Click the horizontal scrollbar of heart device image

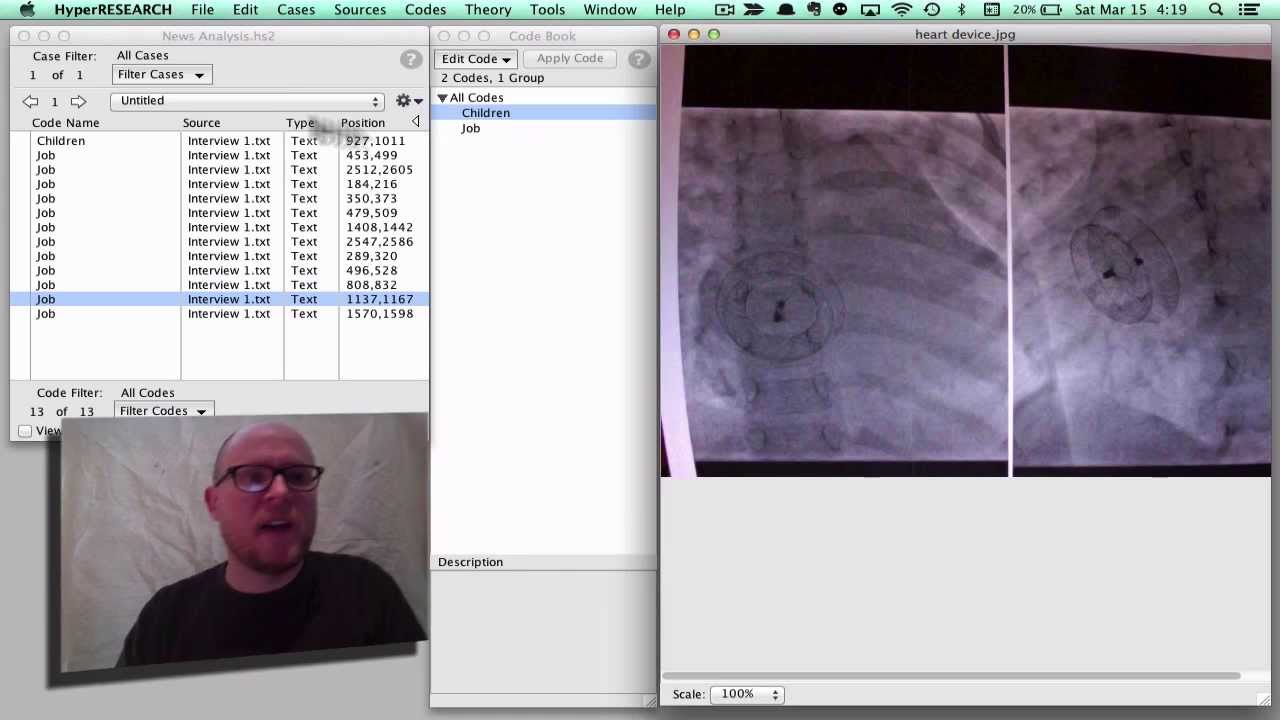pyautogui.click(x=951, y=676)
